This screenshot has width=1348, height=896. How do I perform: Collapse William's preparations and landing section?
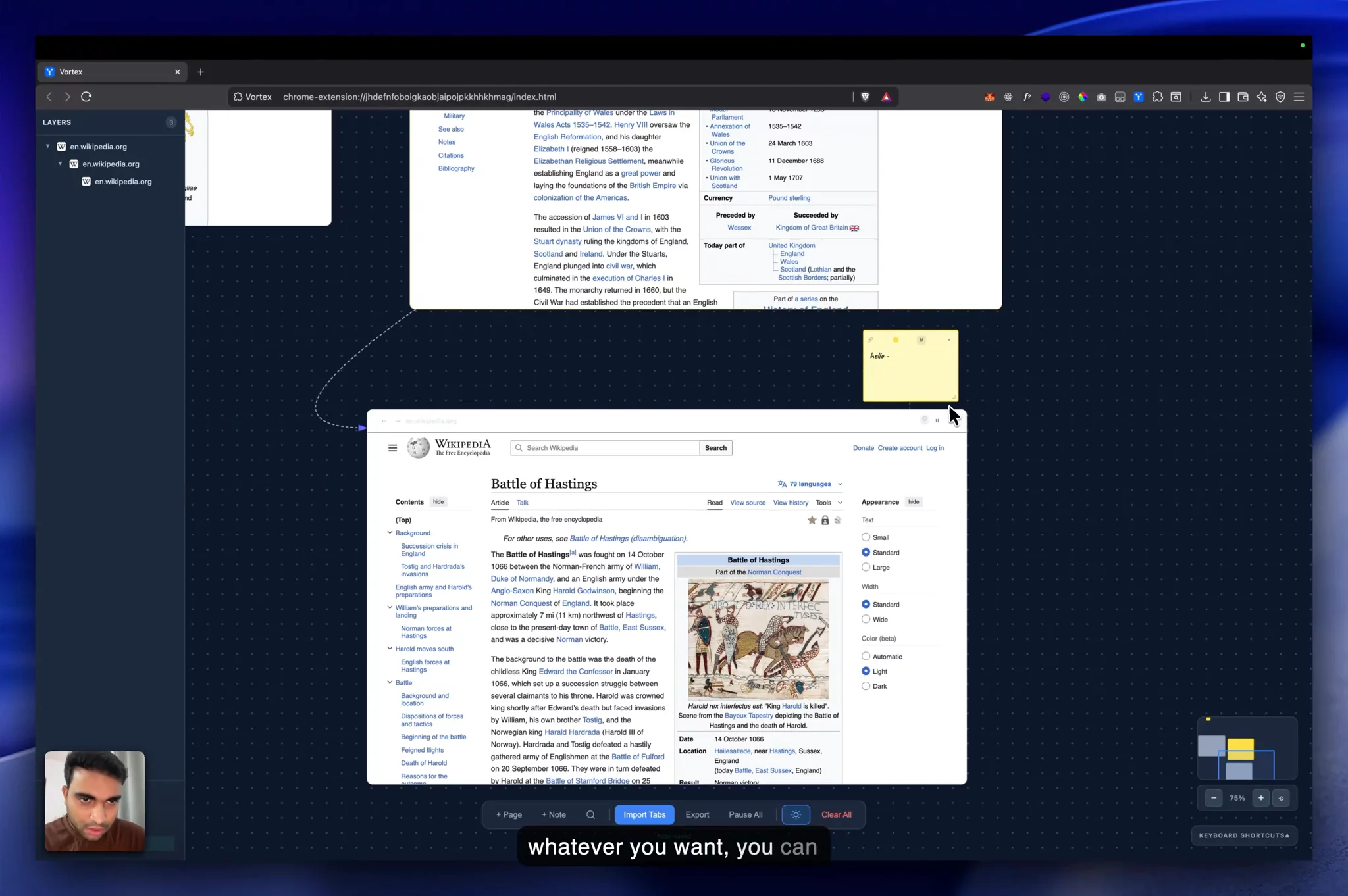coord(390,607)
